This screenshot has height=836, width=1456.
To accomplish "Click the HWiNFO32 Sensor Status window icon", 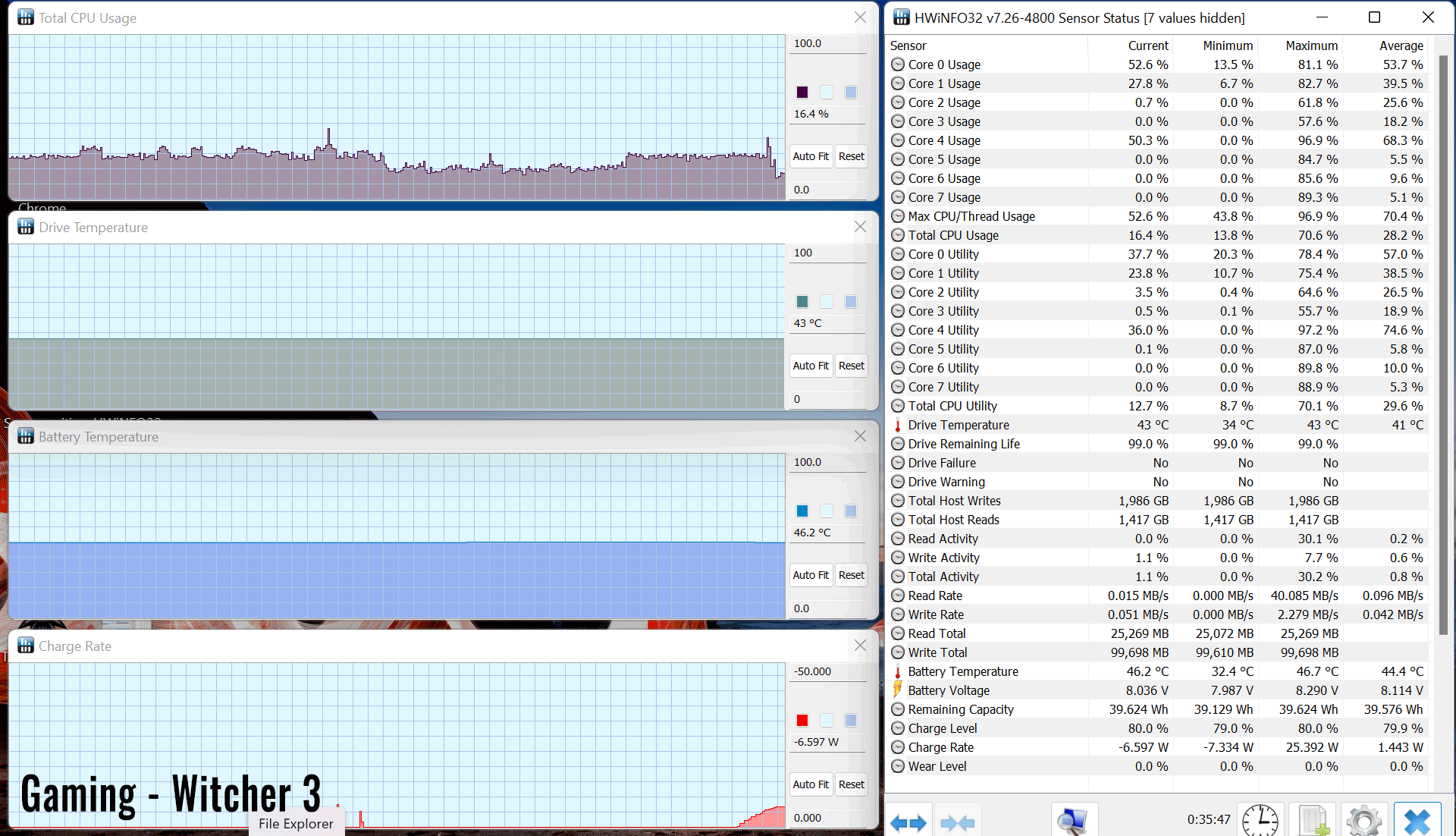I will click(x=902, y=17).
